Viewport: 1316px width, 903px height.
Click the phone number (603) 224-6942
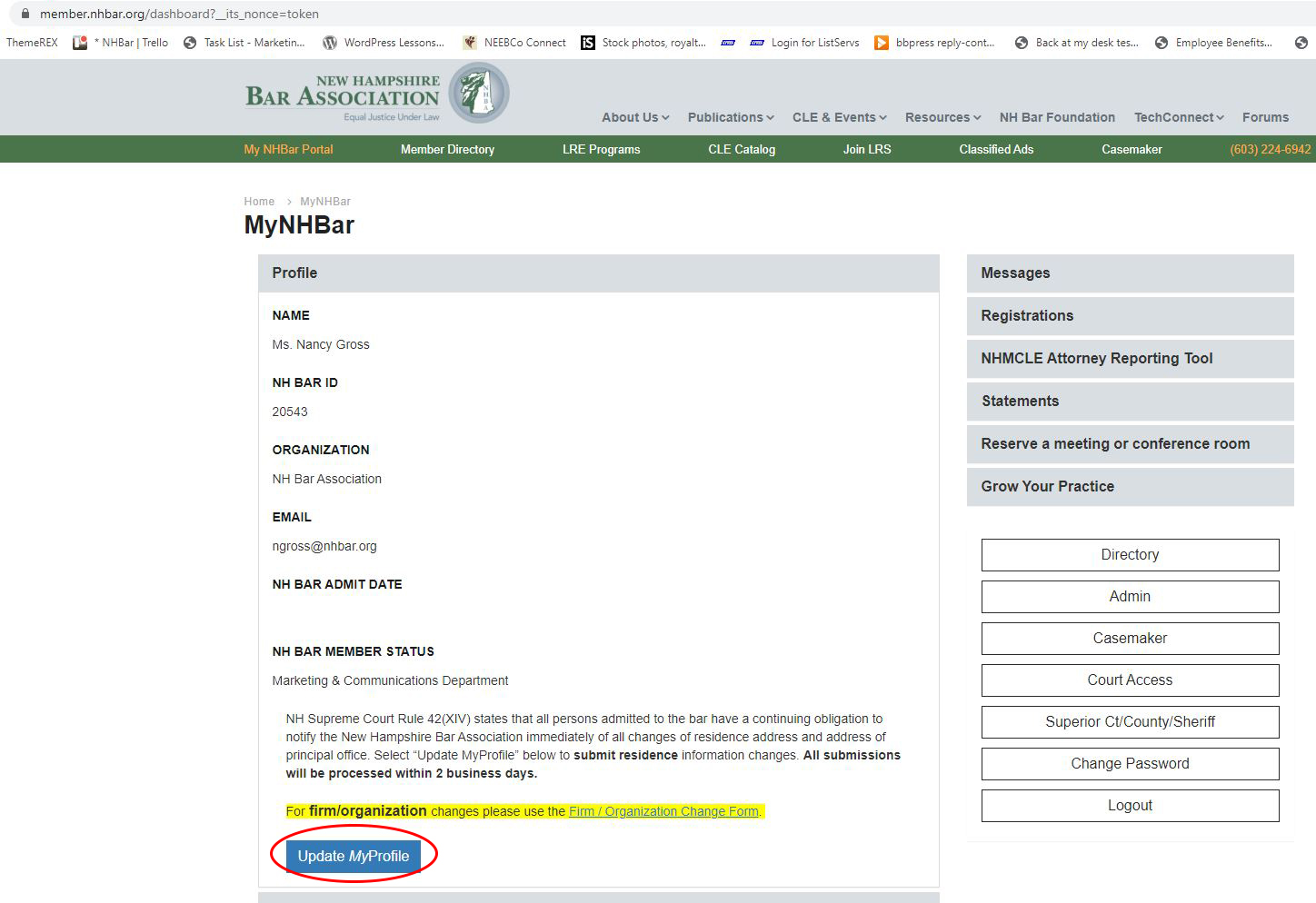1270,149
